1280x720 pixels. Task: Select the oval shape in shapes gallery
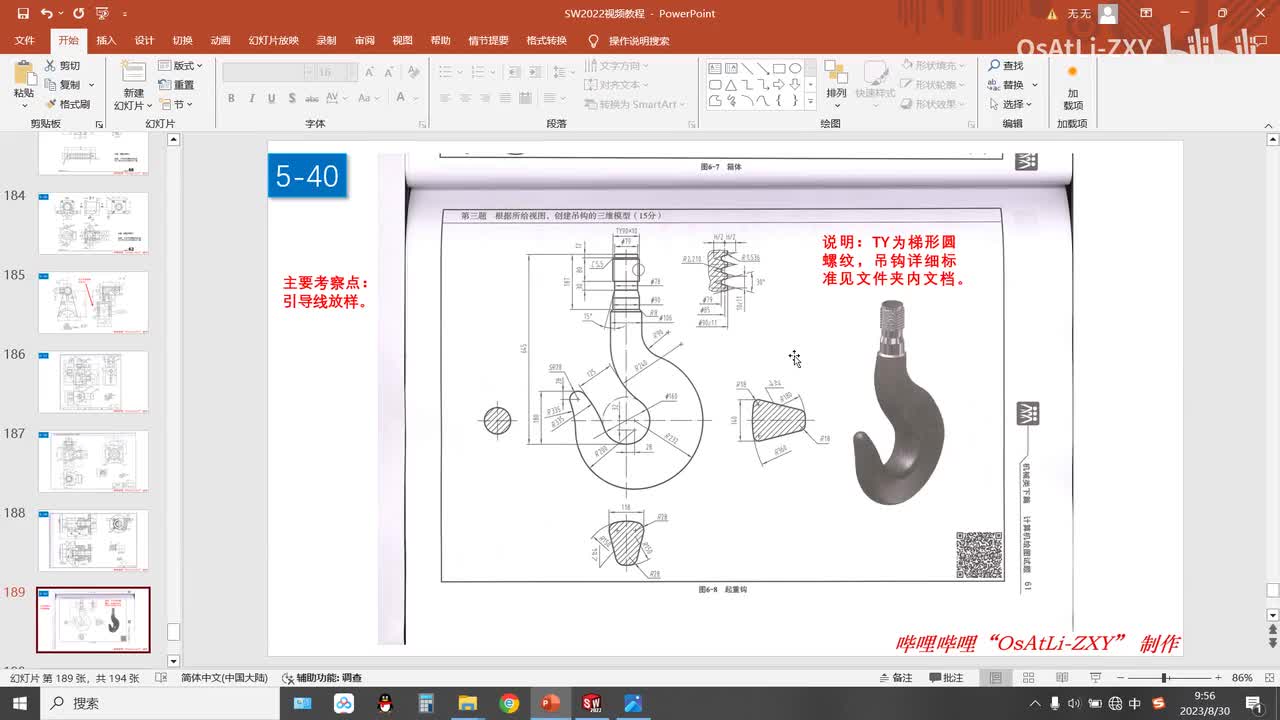[795, 69]
